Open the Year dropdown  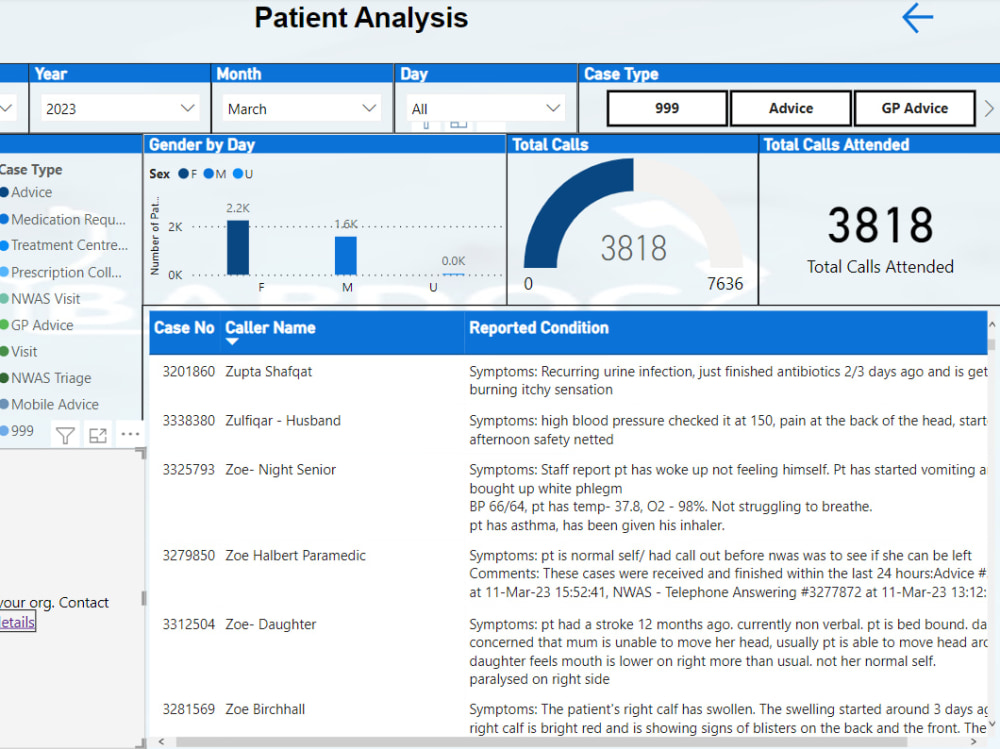pyautogui.click(x=186, y=107)
